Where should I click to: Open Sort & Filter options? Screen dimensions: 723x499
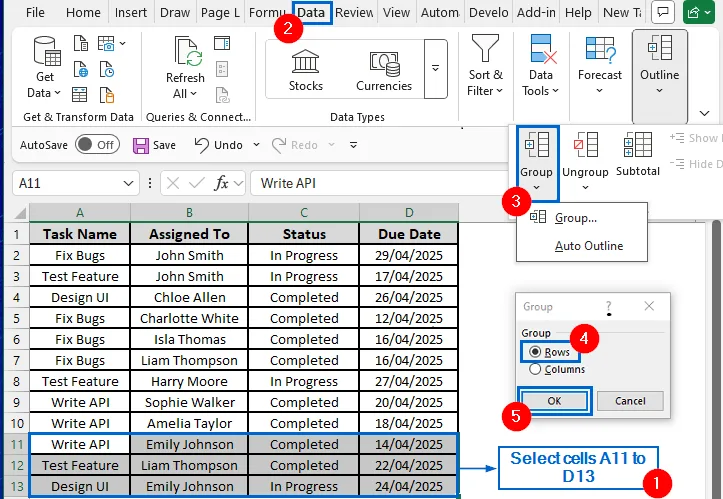pos(485,65)
